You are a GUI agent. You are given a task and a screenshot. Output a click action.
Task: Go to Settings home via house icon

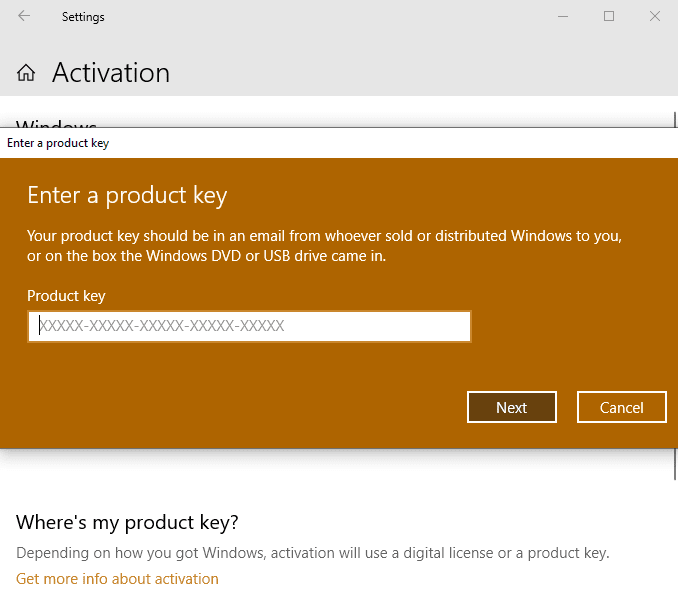tap(26, 73)
